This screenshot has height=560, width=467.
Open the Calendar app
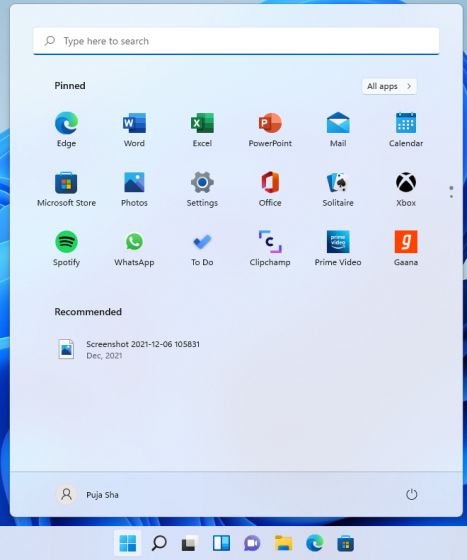pos(406,129)
